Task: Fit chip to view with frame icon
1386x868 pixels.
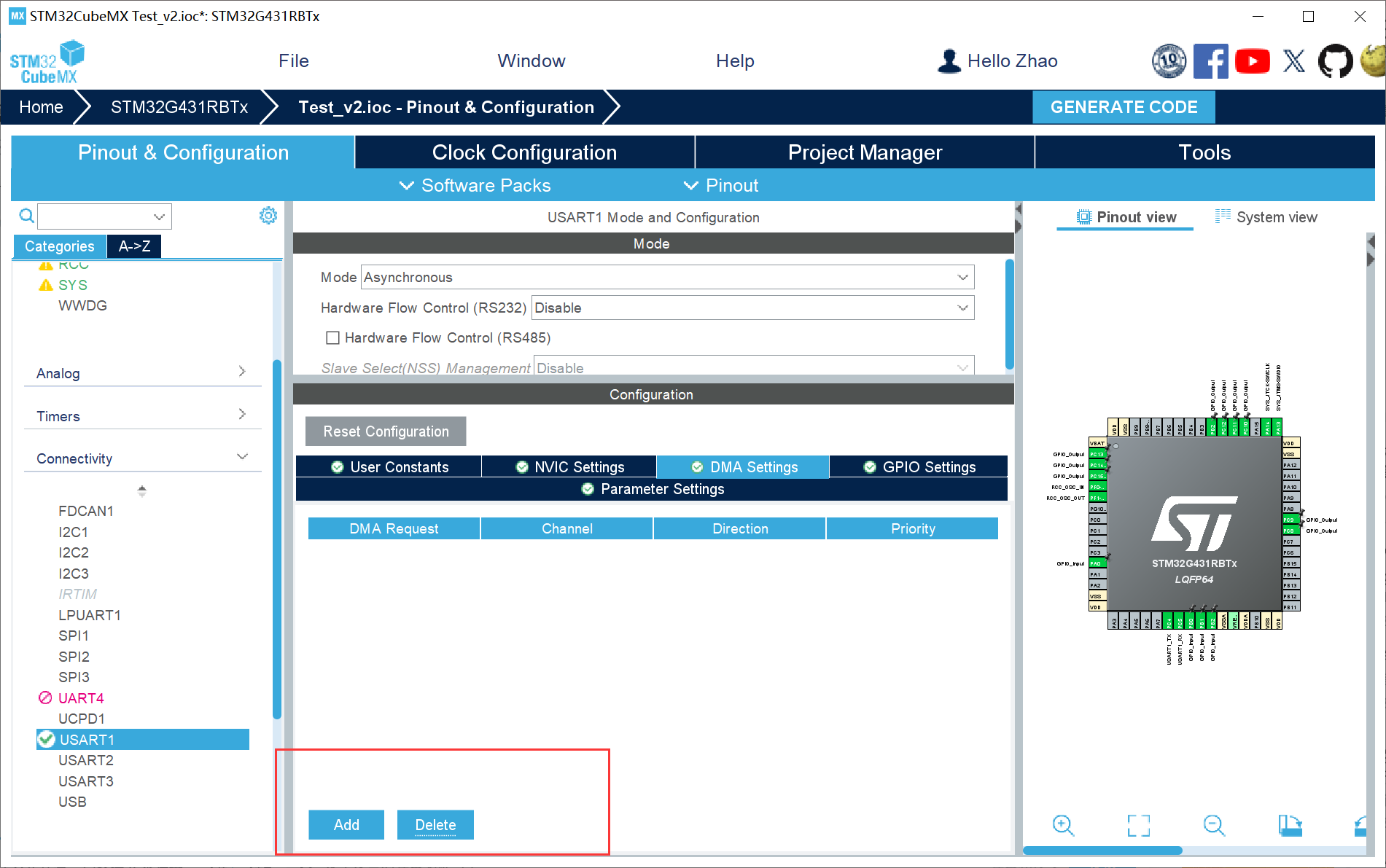Action: coord(1138,825)
